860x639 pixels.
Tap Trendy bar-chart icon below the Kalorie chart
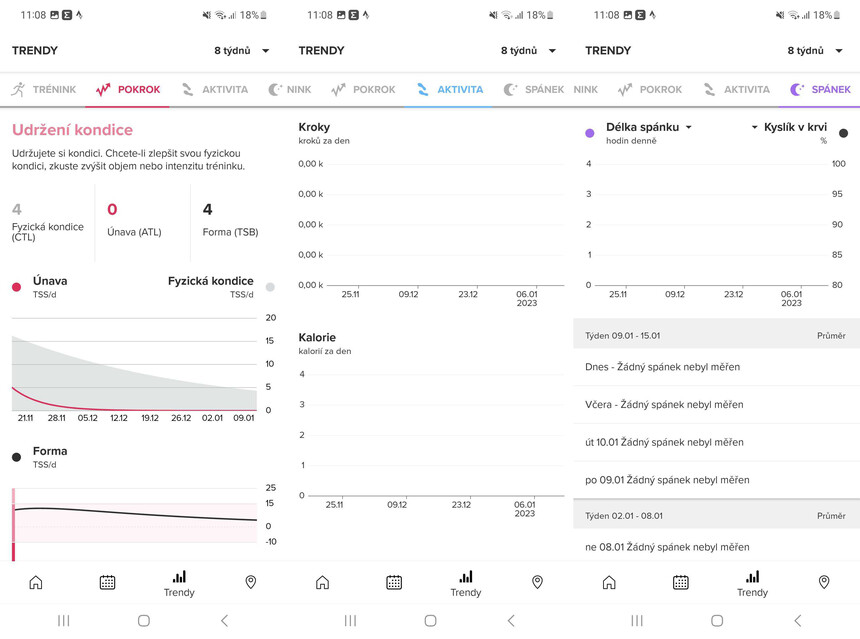tap(466, 582)
